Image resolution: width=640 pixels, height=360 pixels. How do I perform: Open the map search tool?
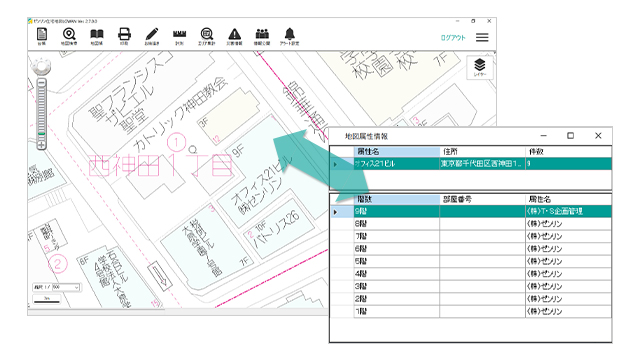coord(69,36)
